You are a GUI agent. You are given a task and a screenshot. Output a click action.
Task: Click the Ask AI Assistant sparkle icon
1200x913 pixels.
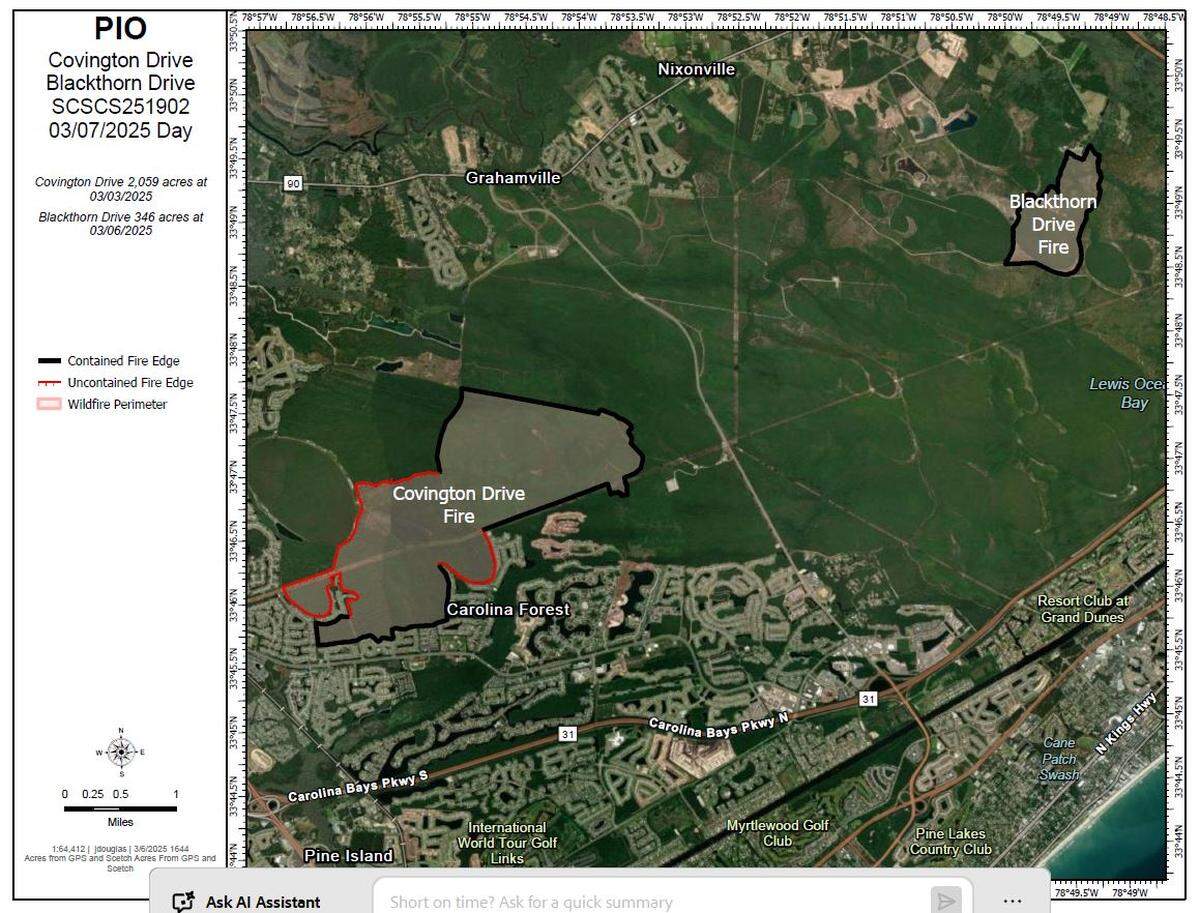click(x=183, y=901)
